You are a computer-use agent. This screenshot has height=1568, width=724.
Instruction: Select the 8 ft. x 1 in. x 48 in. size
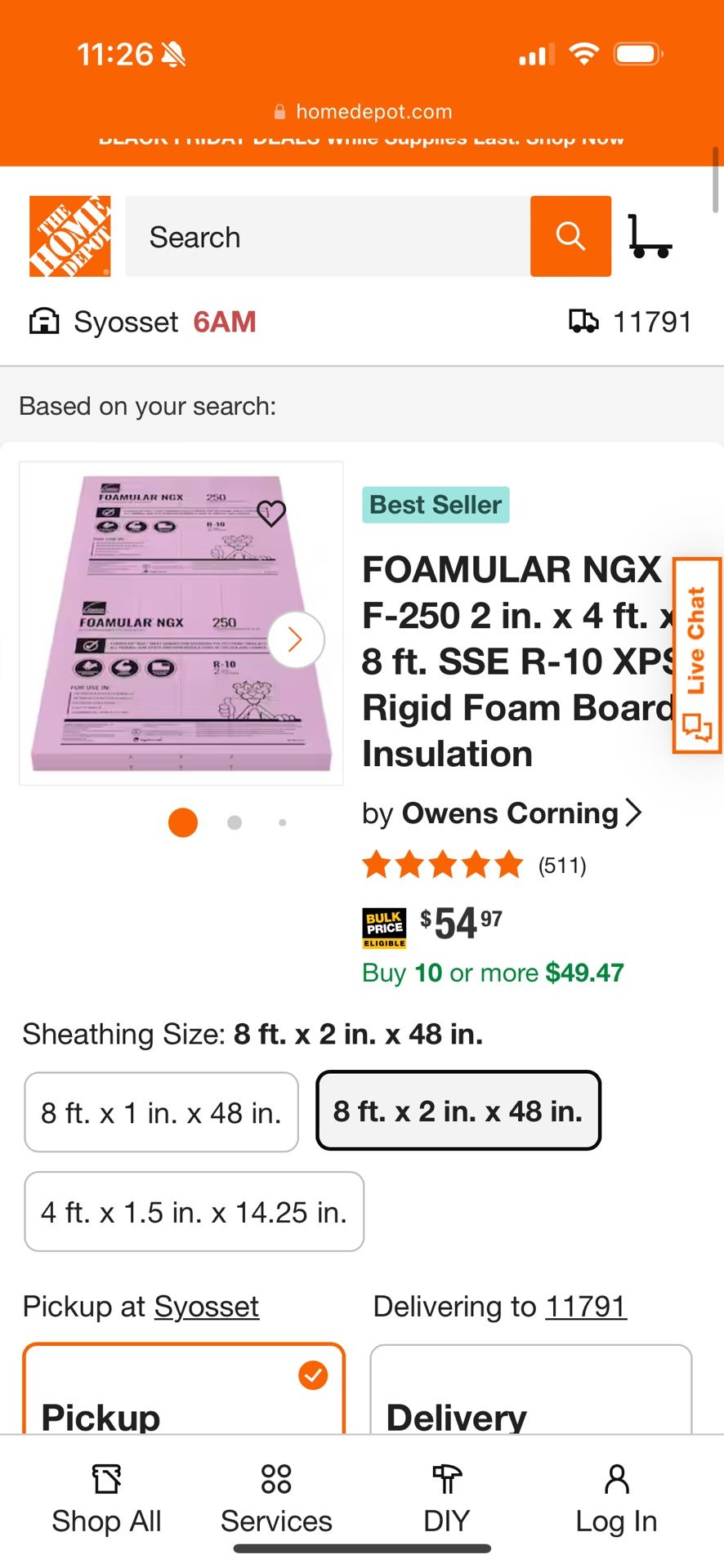[x=161, y=1112]
